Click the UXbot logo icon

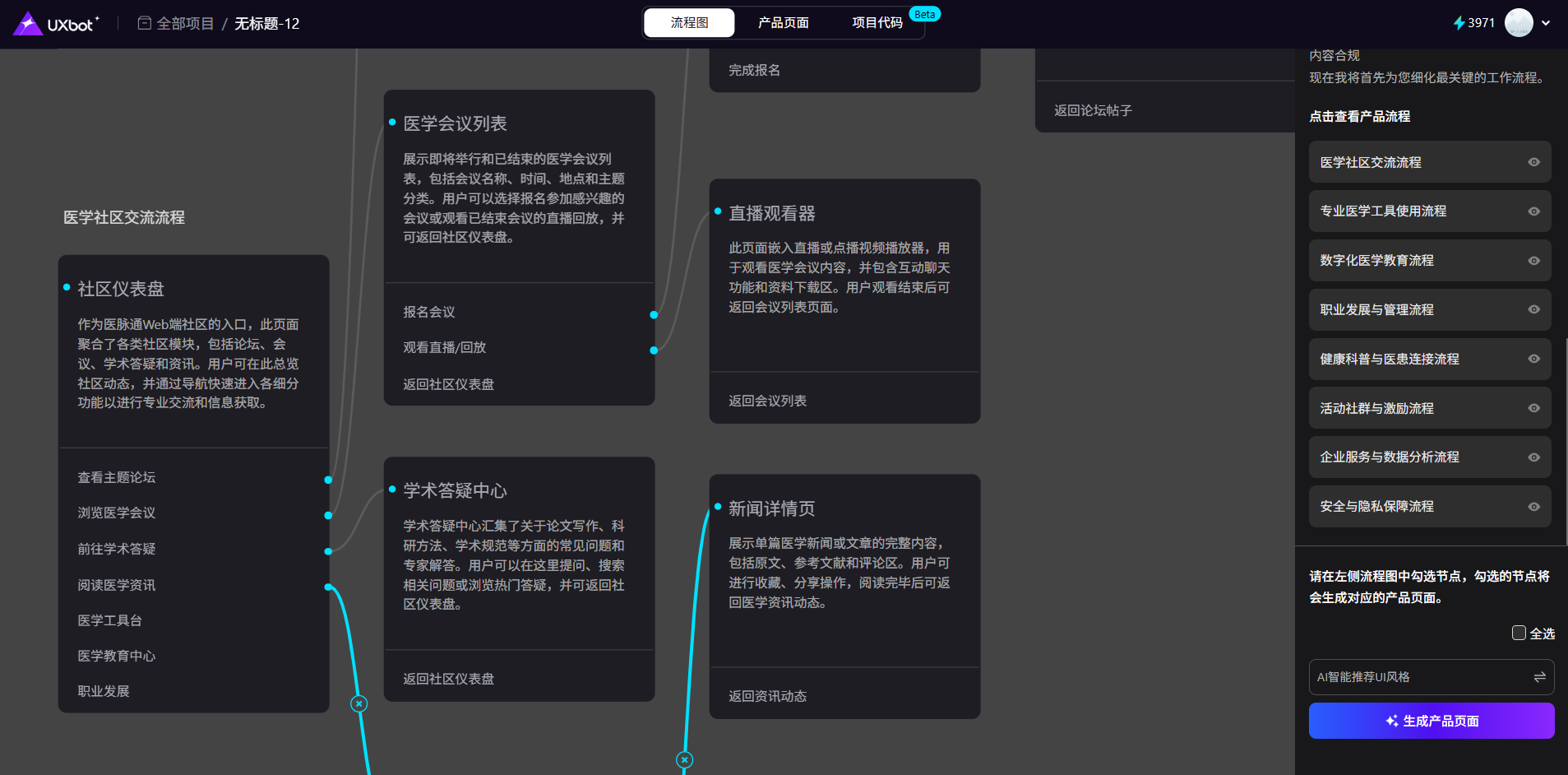(x=28, y=24)
